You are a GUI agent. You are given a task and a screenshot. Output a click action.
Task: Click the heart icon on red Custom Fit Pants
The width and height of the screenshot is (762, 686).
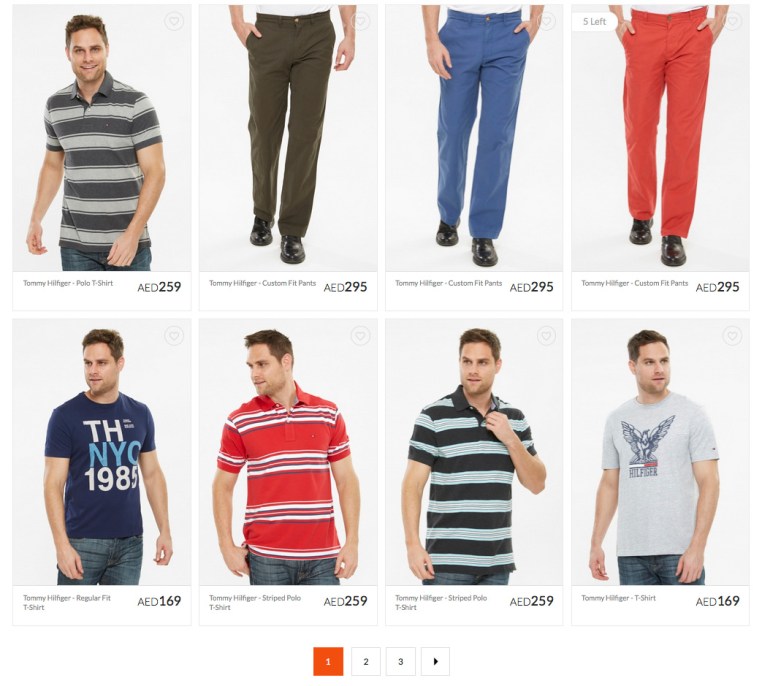pos(732,21)
